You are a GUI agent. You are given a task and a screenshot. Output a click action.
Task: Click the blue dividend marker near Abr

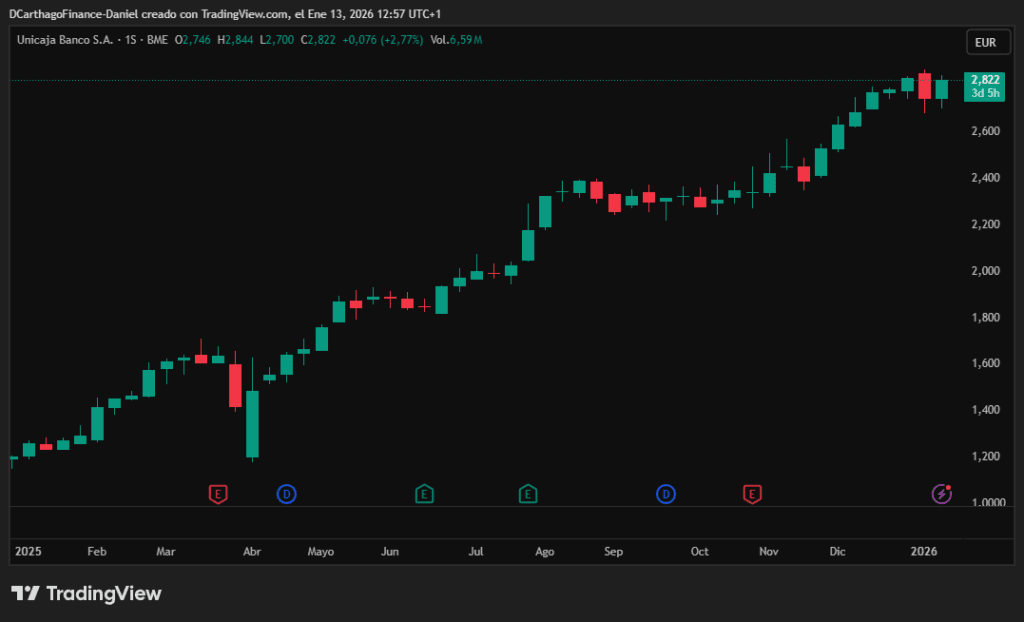coord(287,493)
